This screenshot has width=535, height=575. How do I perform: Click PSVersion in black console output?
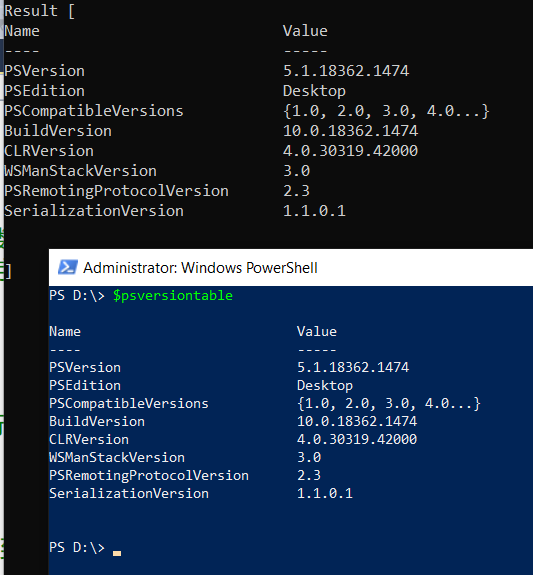point(44,71)
